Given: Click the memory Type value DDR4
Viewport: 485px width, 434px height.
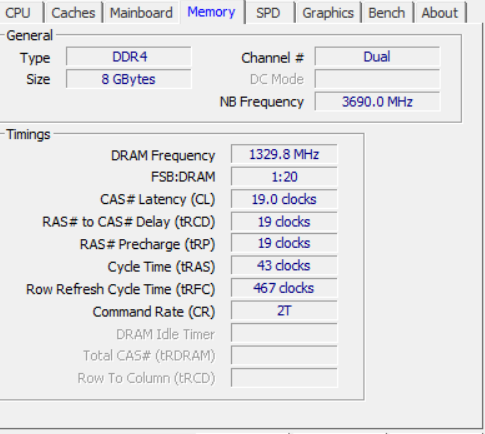Looking at the screenshot, I should [129, 57].
